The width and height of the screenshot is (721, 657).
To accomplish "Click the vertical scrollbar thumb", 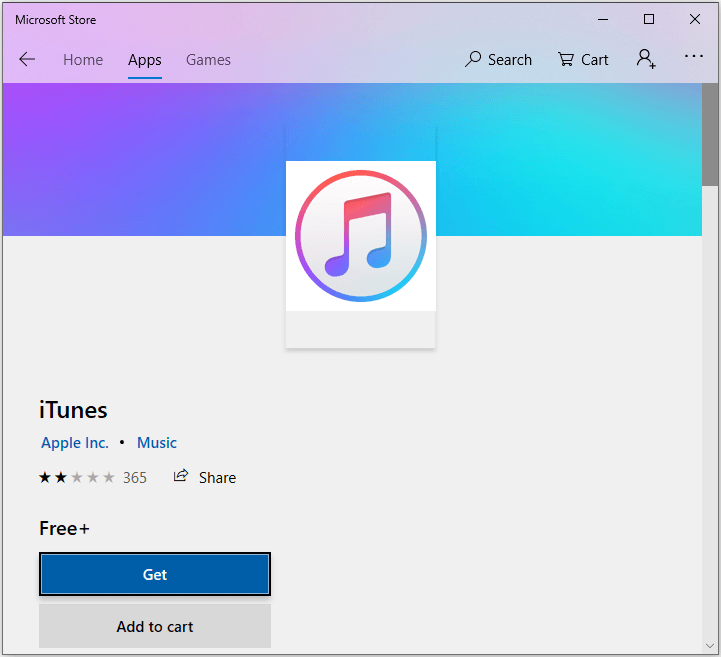I will click(x=711, y=135).
